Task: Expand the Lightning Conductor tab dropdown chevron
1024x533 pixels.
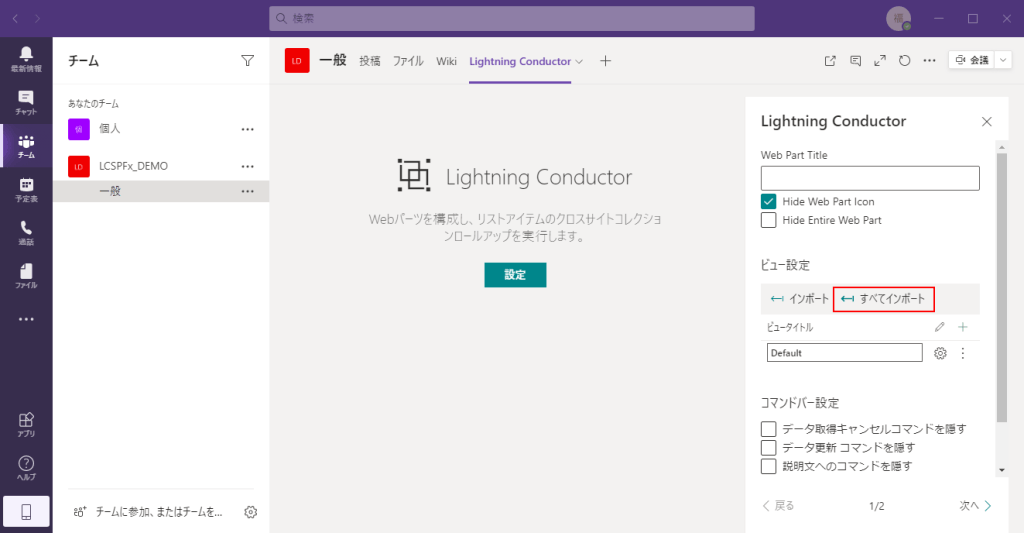Action: pyautogui.click(x=579, y=61)
